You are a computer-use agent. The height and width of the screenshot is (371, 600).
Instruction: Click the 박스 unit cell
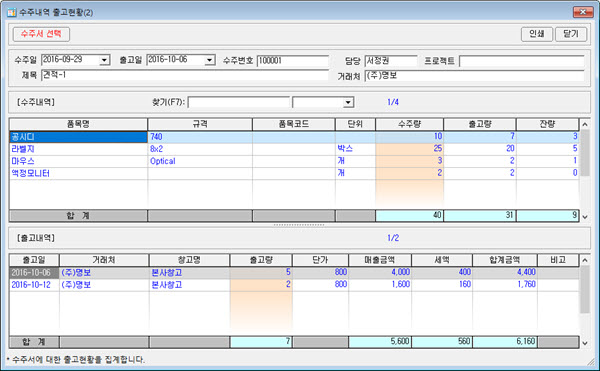pyautogui.click(x=355, y=149)
